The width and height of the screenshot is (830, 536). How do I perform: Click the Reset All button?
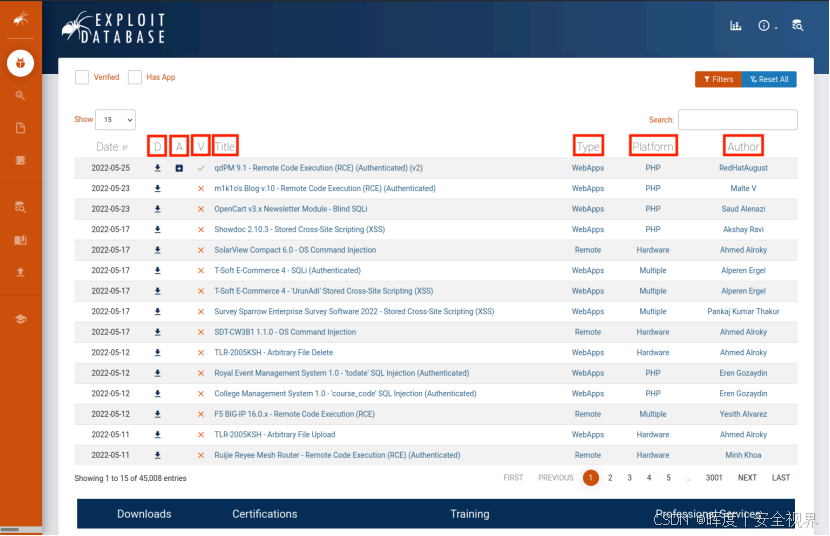769,79
